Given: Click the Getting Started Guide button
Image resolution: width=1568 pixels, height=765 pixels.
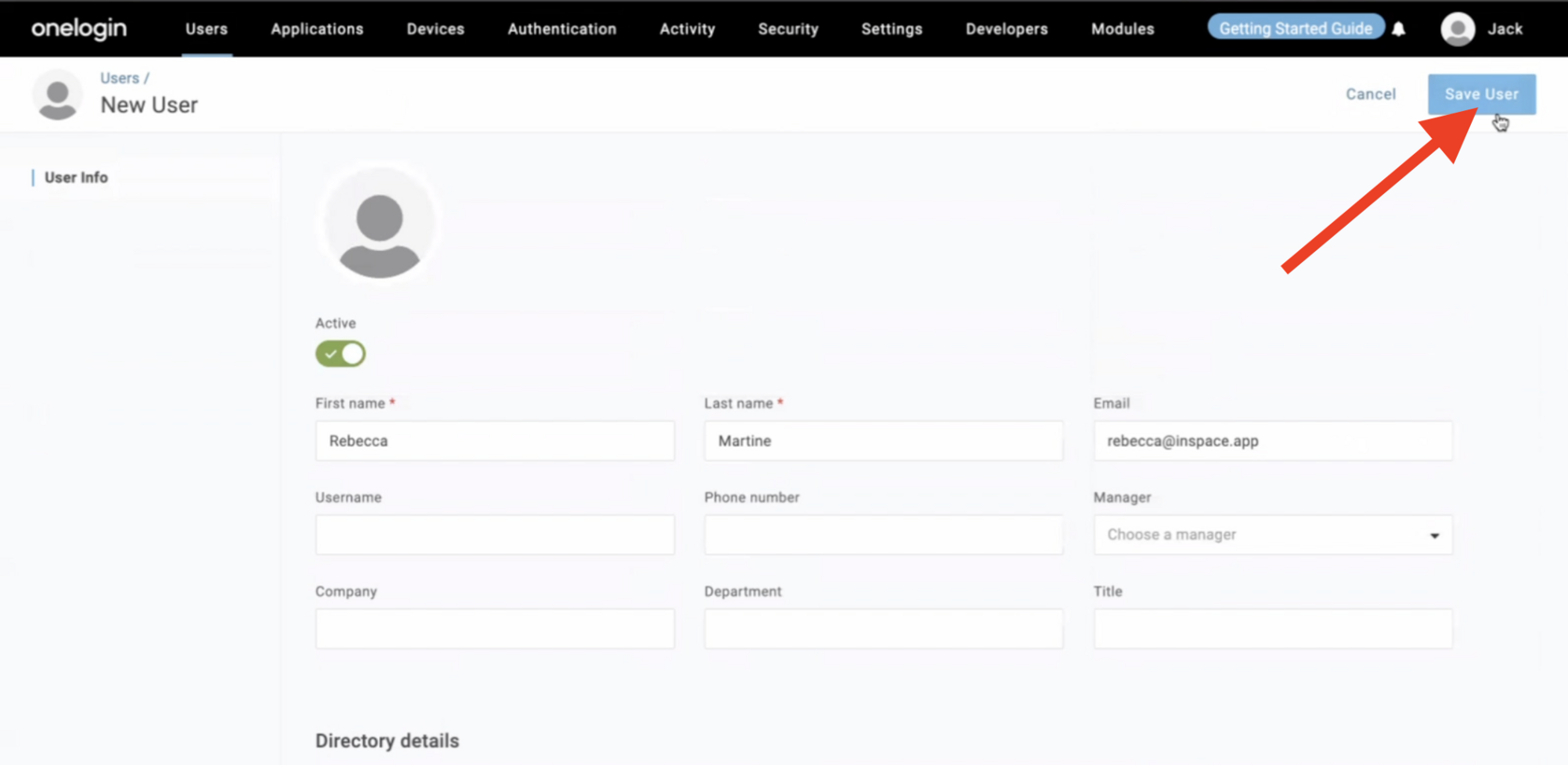Looking at the screenshot, I should tap(1295, 28).
